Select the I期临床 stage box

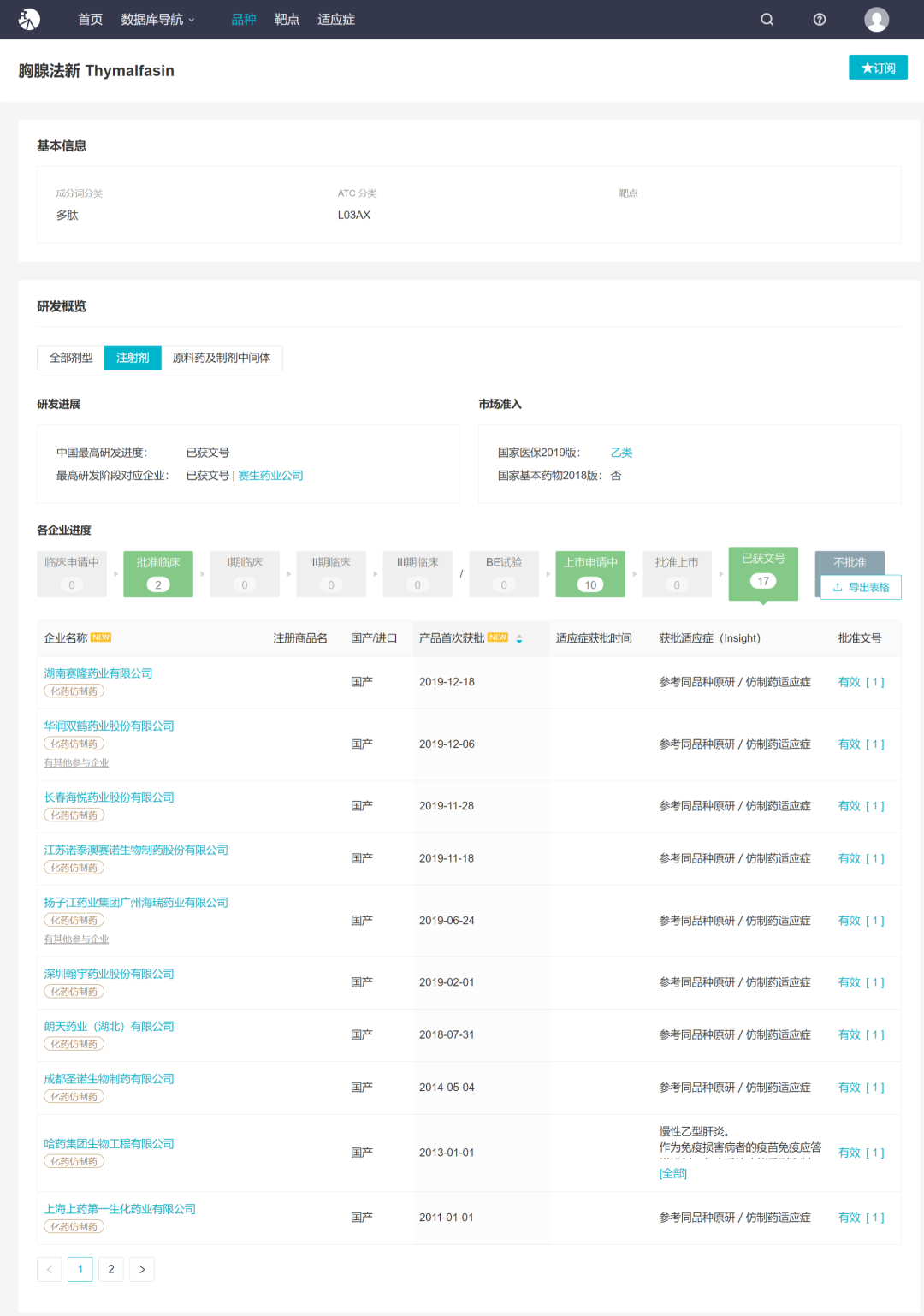245,573
